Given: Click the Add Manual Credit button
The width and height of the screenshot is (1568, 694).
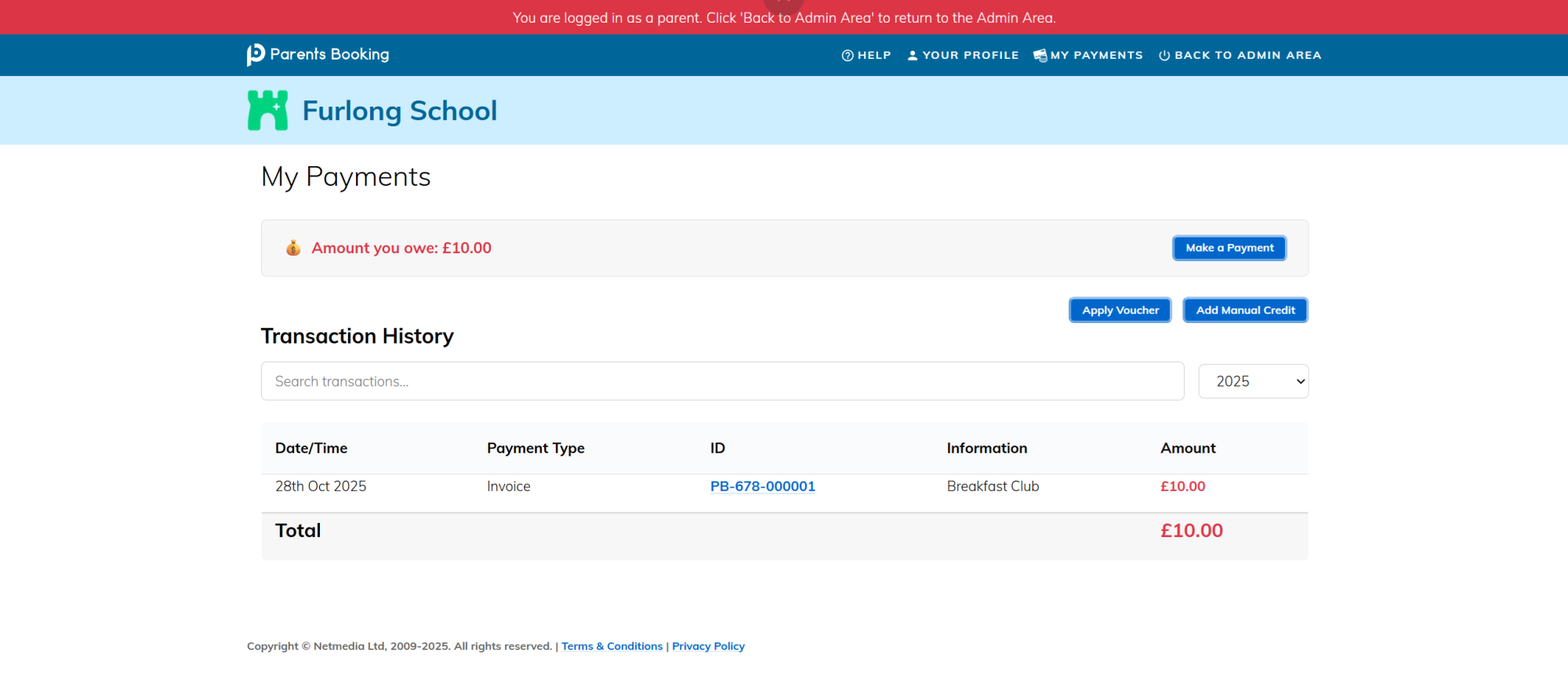Looking at the screenshot, I should [1245, 311].
